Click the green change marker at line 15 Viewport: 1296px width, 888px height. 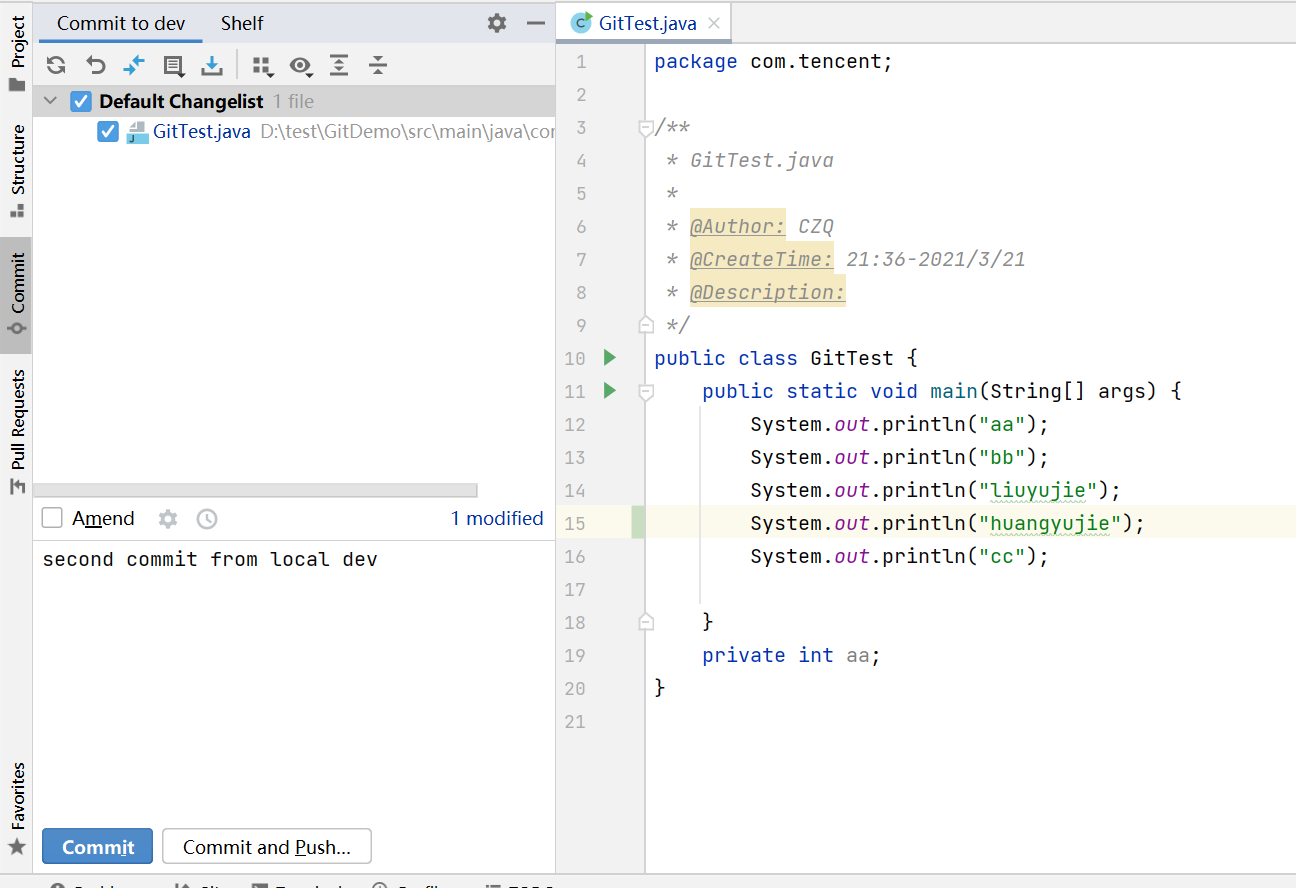point(638,523)
